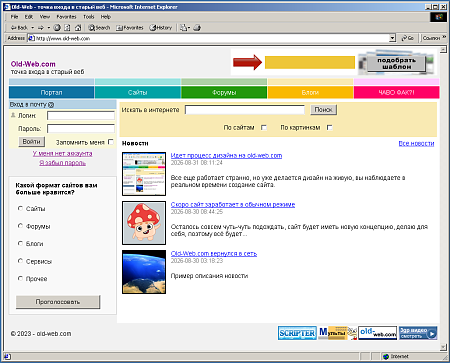
Task: Click the page scrollbar down arrow
Action: (443, 347)
